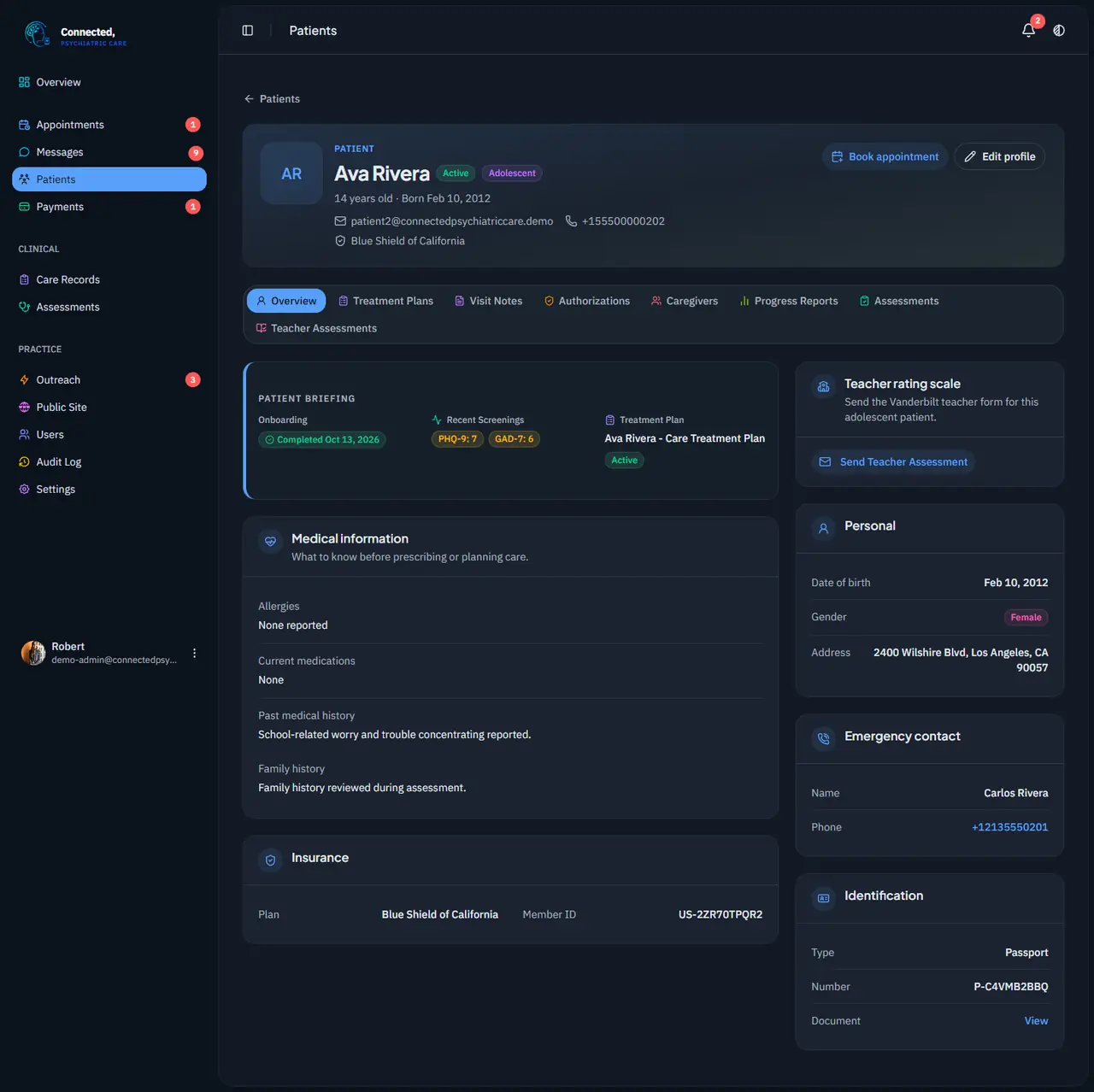The image size is (1094, 1092).
Task: Open Messages in the sidebar
Action: pyautogui.click(x=109, y=152)
